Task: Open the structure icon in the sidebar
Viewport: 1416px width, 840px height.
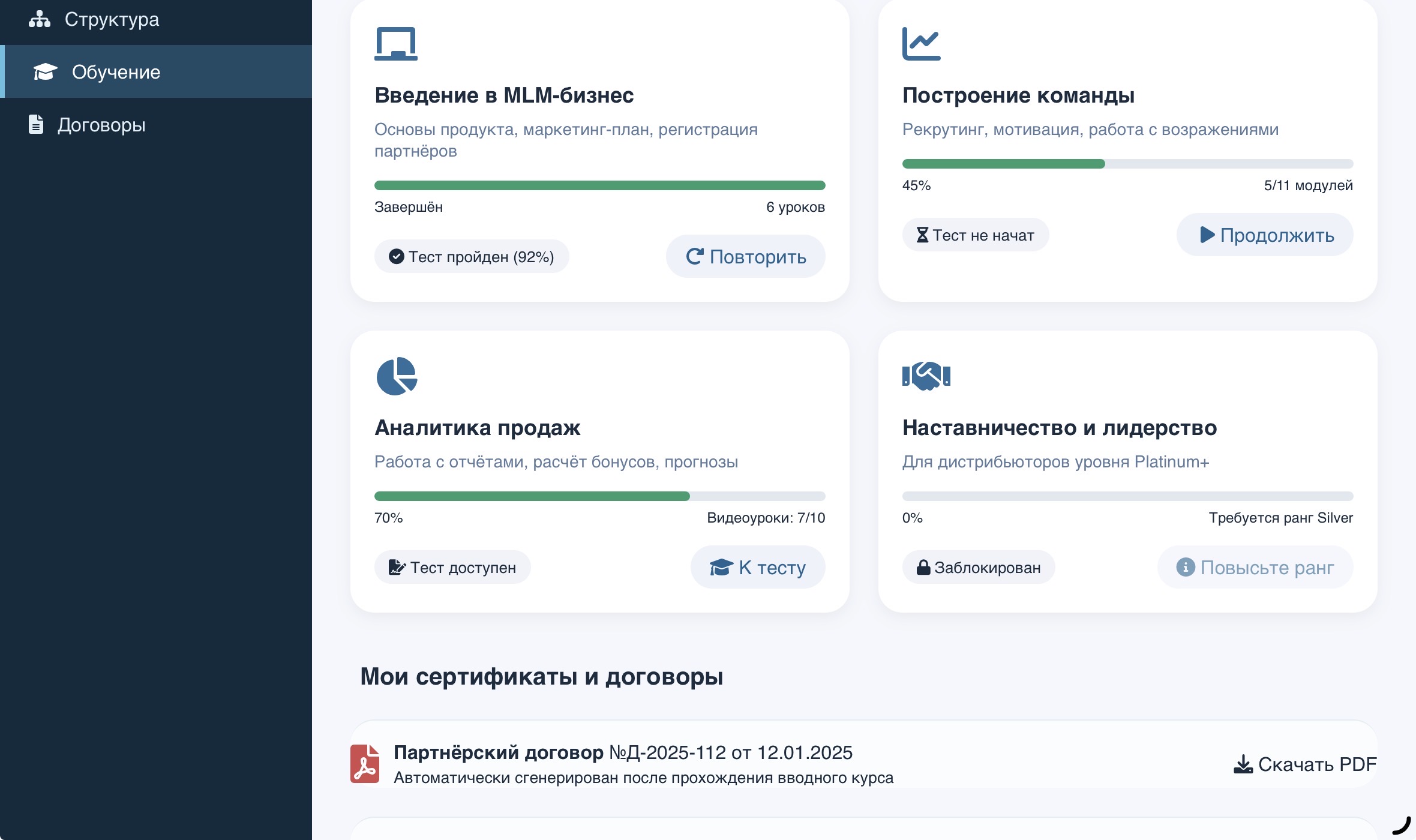Action: [x=40, y=19]
